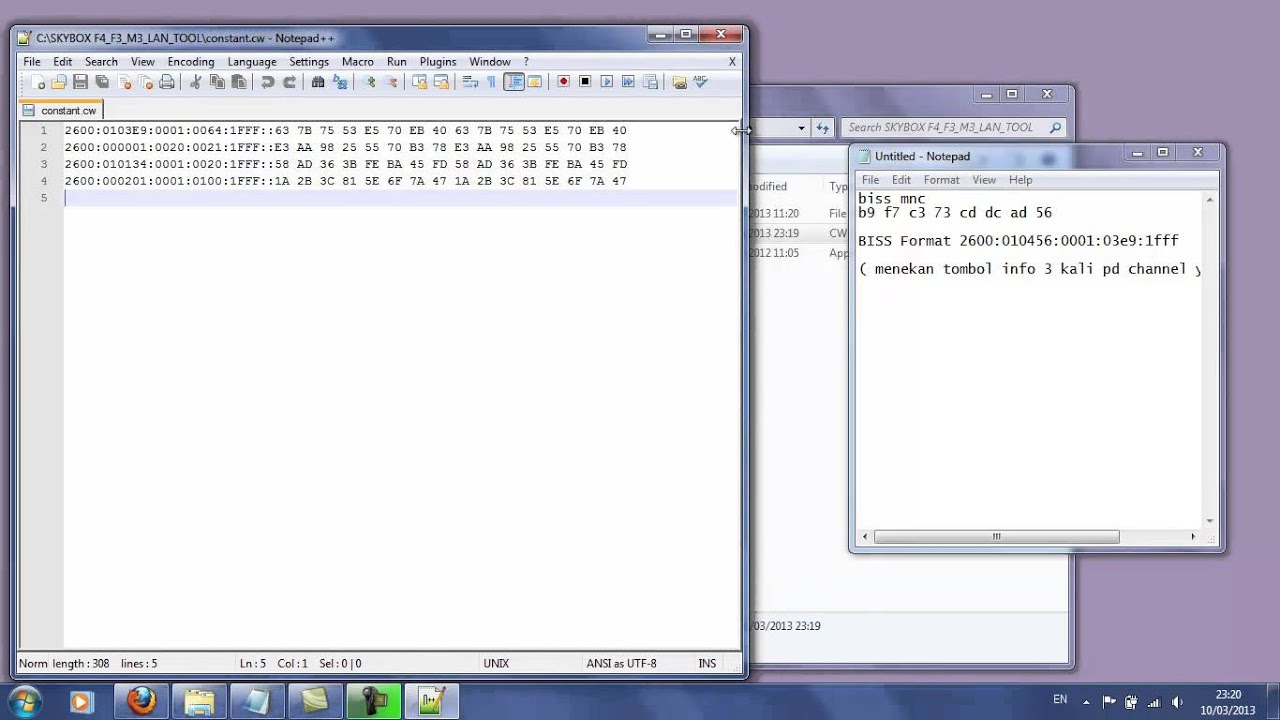Click the Notepad++ taskbar icon

(431, 701)
